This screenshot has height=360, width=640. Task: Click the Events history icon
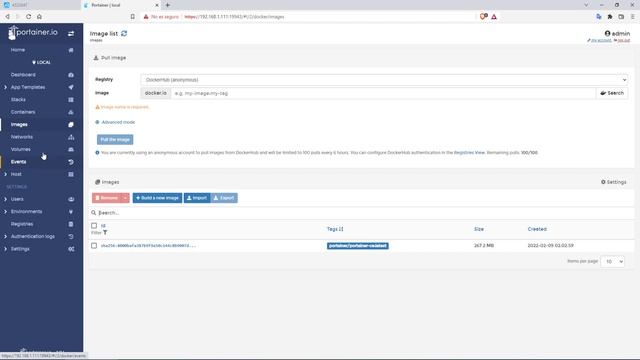pos(71,162)
